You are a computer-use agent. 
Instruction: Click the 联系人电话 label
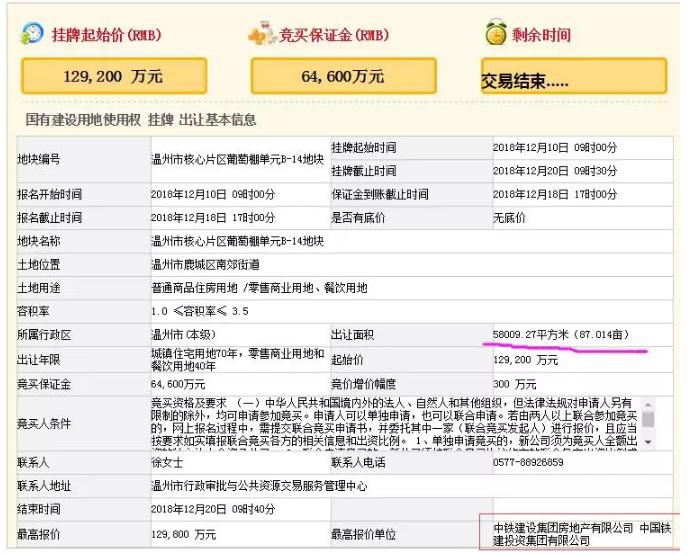(358, 462)
